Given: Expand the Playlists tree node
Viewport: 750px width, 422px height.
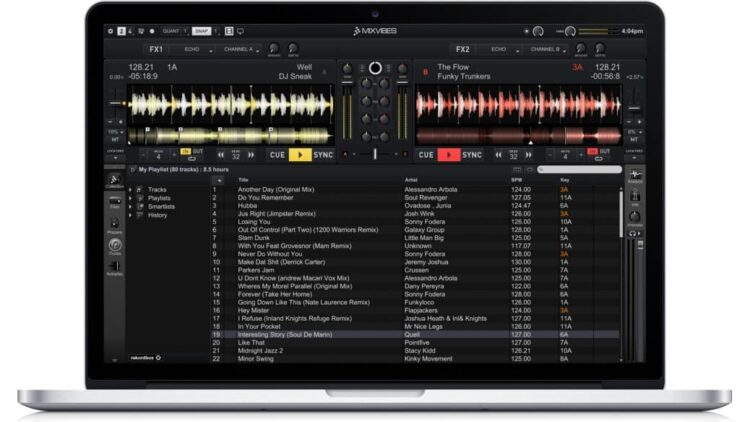Looking at the screenshot, I should pyautogui.click(x=130, y=198).
